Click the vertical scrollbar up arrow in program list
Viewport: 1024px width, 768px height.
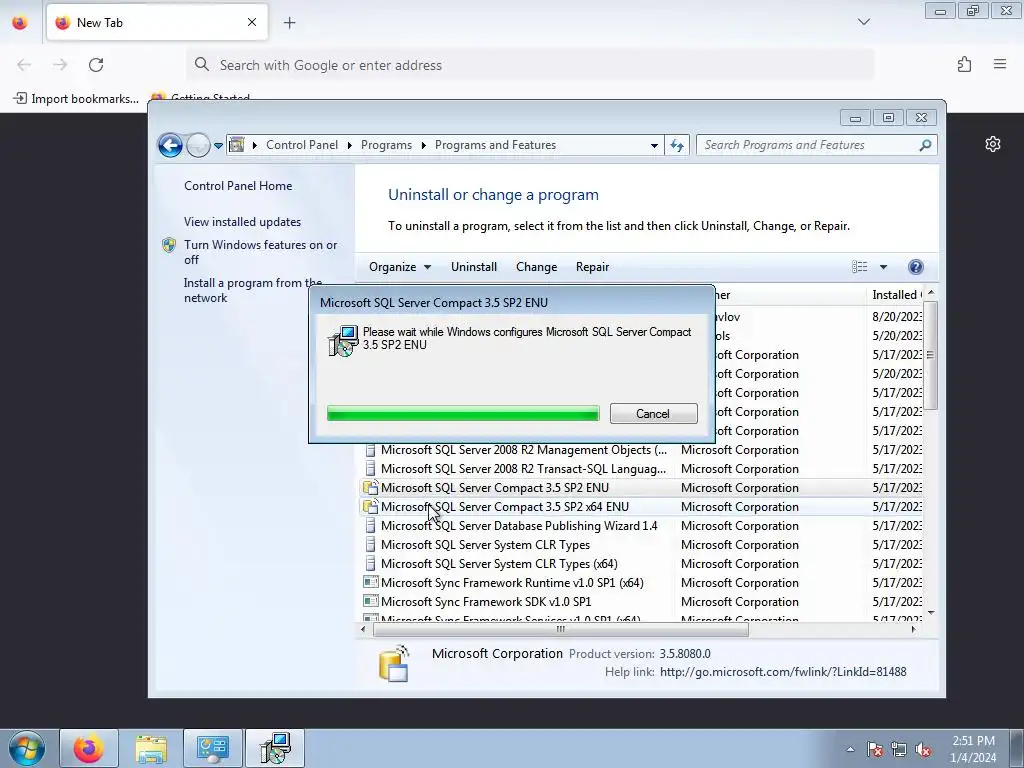[931, 293]
